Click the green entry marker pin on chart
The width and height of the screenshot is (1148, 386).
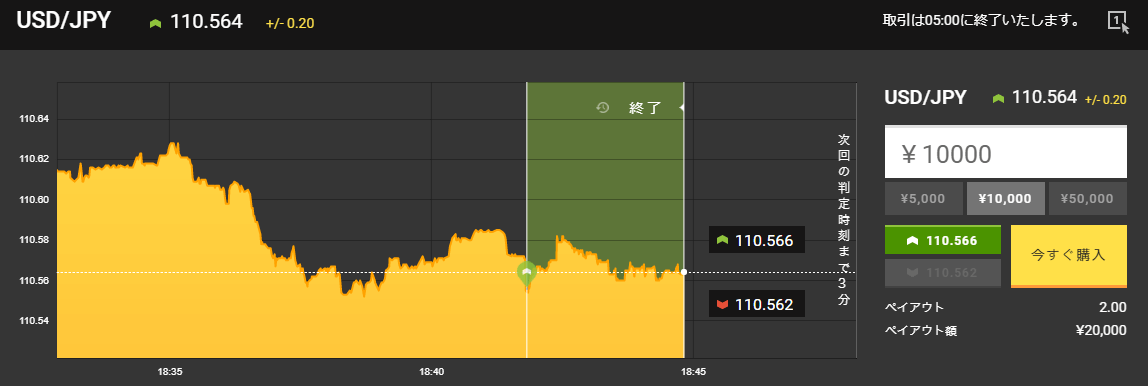526,272
